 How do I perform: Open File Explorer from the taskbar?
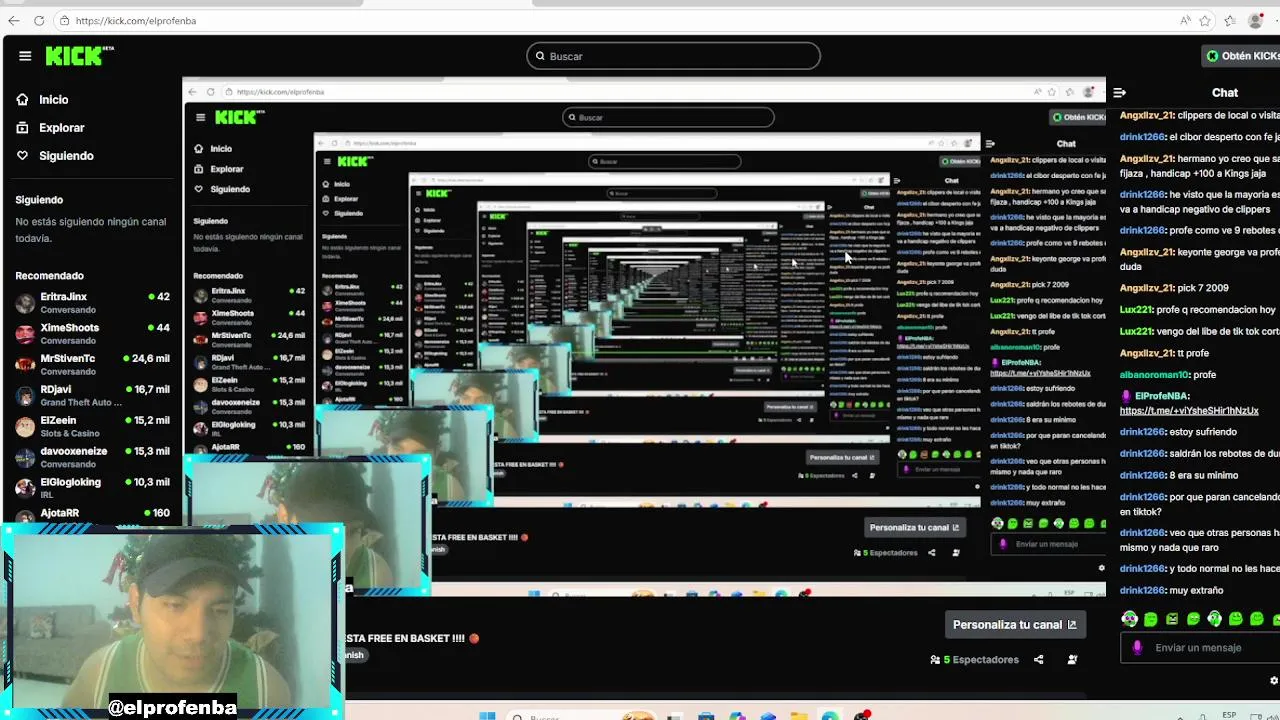(x=799, y=716)
